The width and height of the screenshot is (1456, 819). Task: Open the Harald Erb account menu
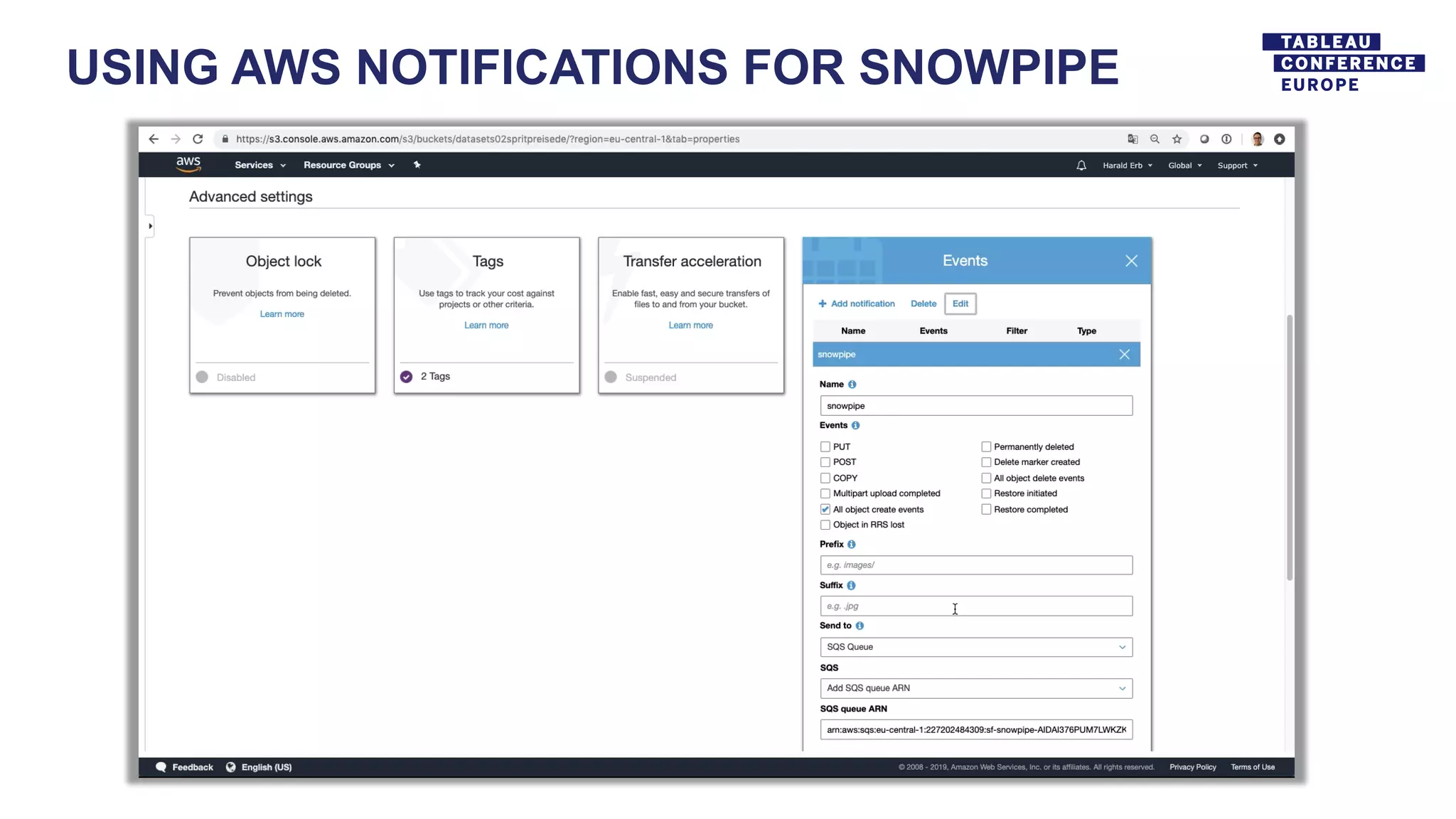pos(1128,166)
